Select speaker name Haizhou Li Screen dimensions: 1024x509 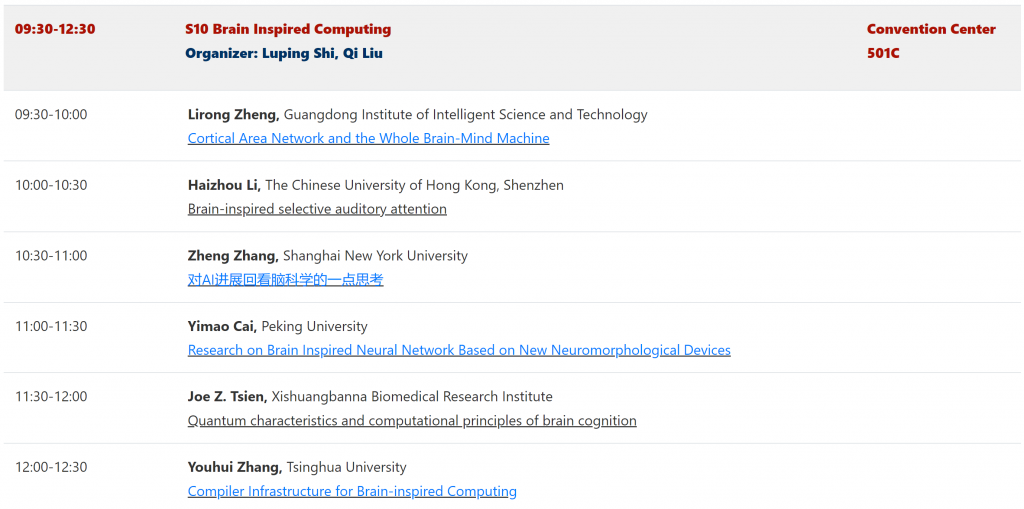[224, 186]
